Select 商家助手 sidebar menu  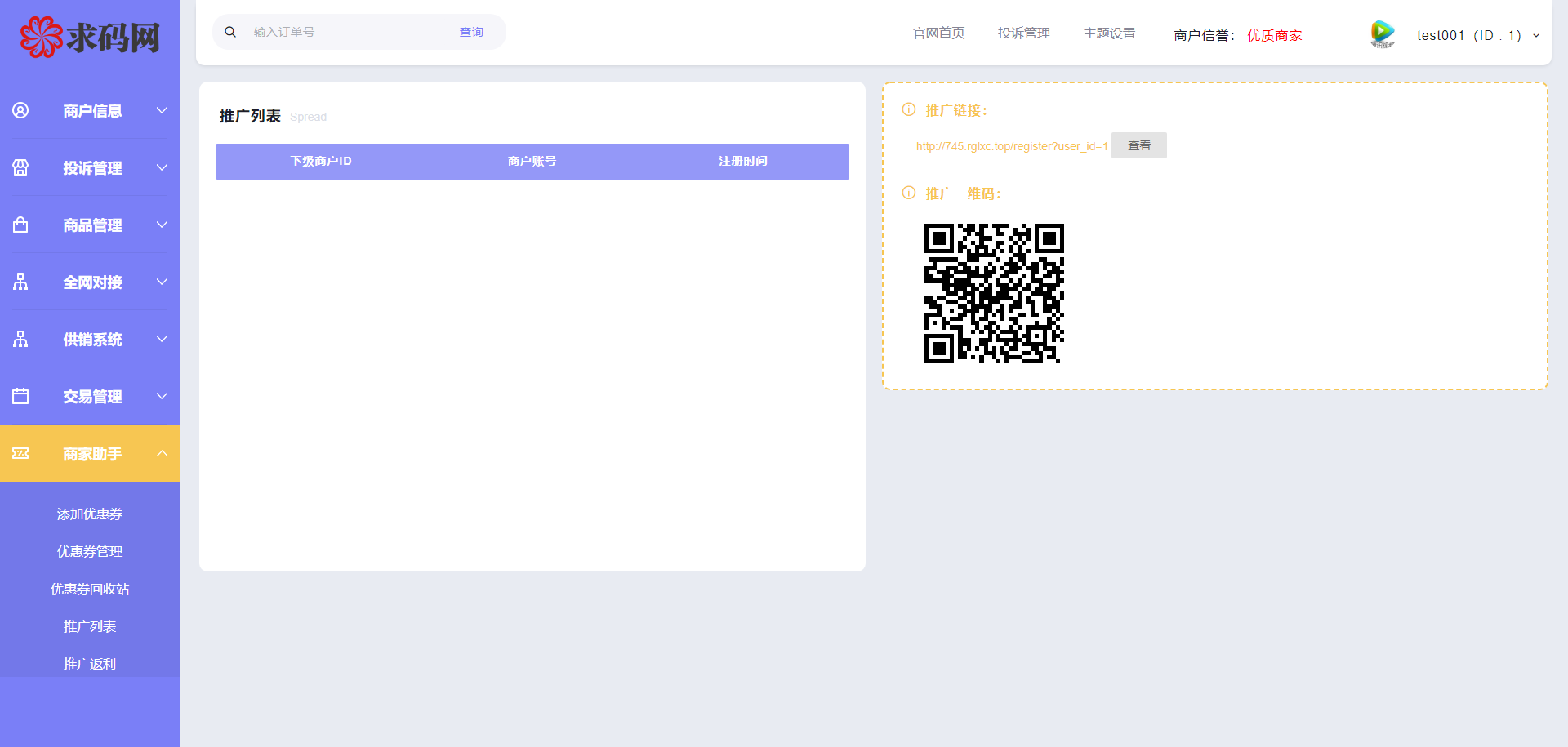(90, 453)
